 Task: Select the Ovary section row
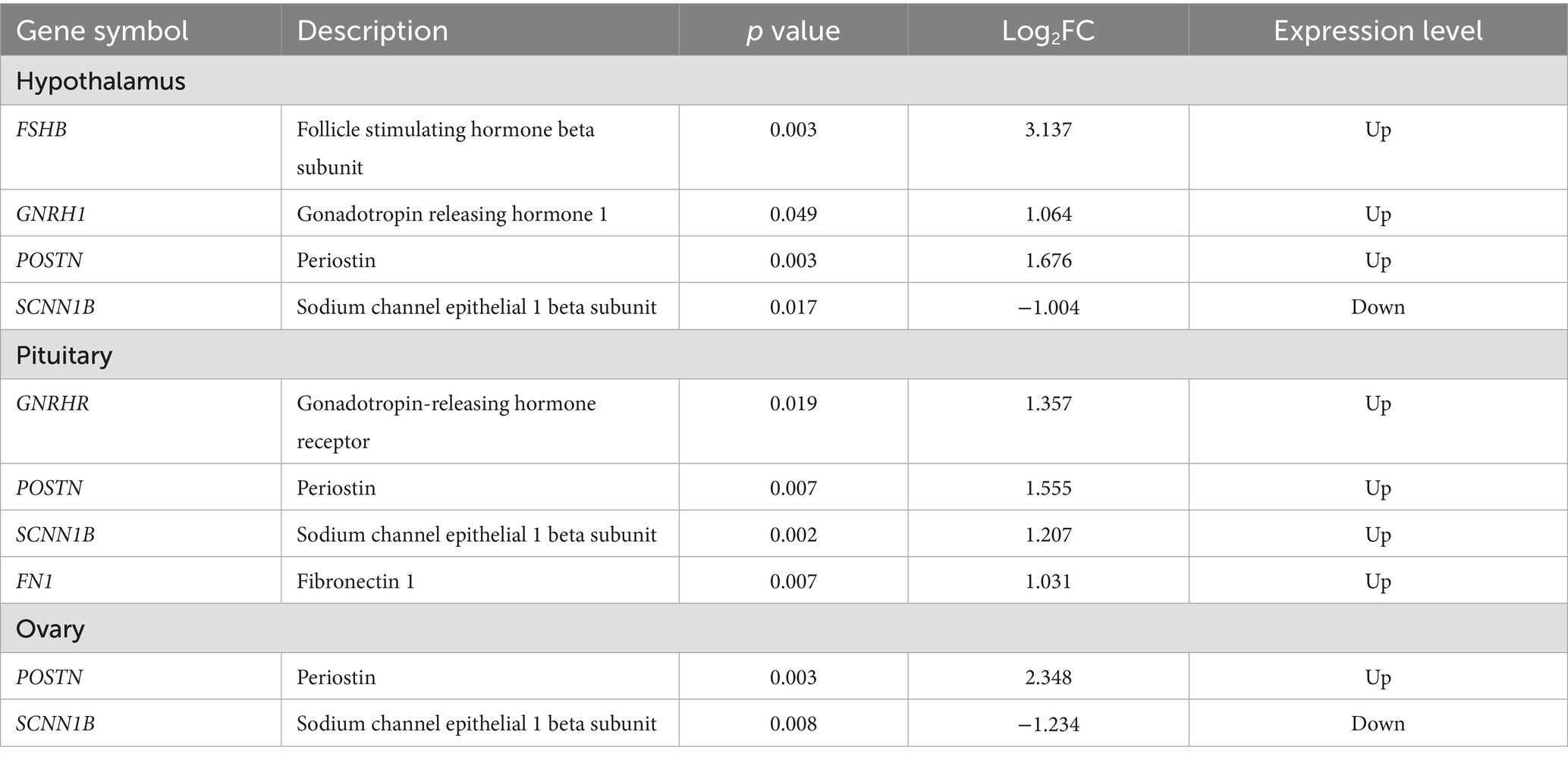pos(50,629)
